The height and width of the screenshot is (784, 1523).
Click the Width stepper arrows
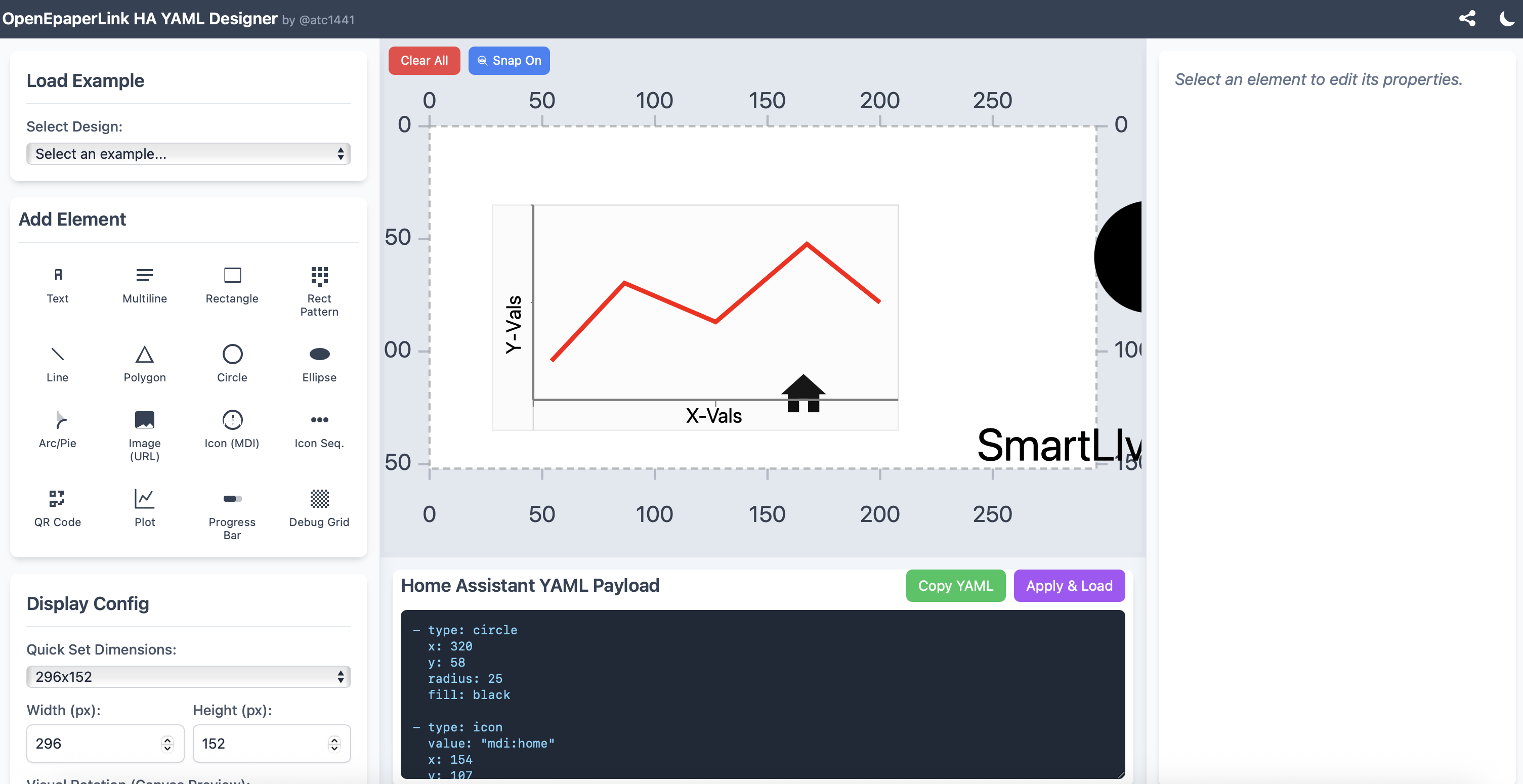[x=167, y=743]
